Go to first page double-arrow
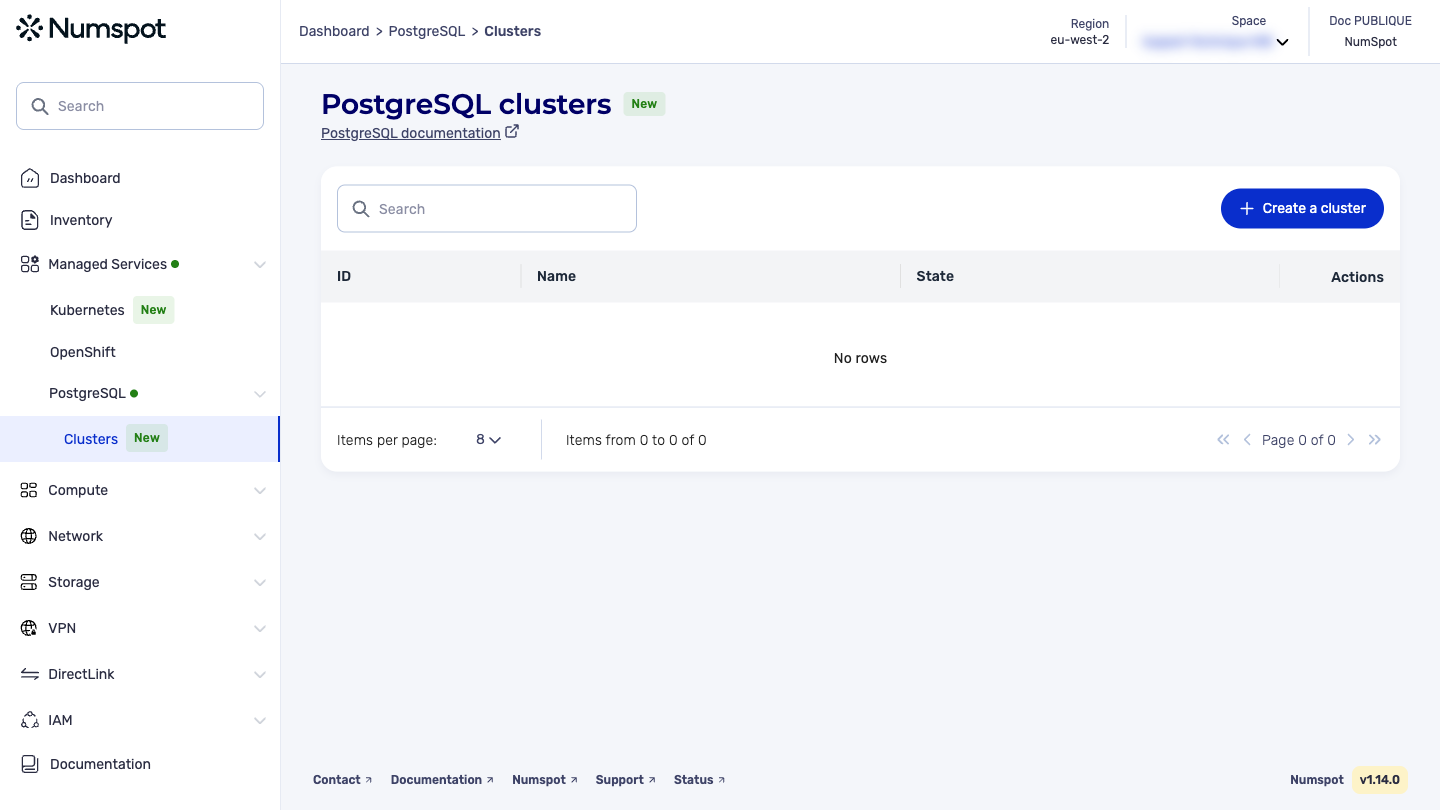 [1223, 440]
